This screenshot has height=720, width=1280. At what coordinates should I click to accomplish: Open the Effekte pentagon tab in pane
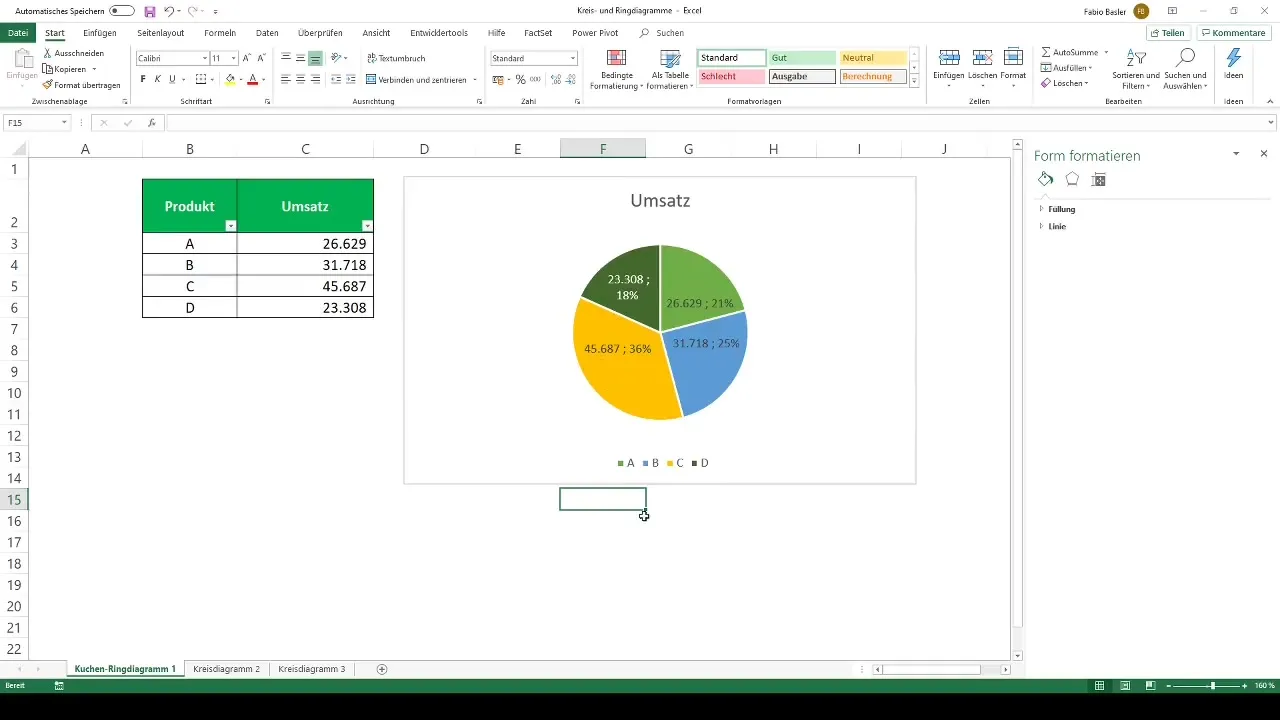[1072, 179]
